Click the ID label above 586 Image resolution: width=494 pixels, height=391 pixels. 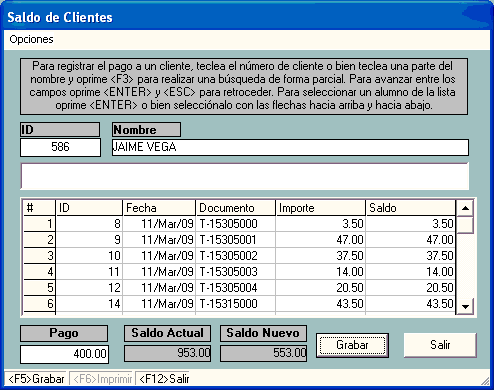tap(60, 130)
